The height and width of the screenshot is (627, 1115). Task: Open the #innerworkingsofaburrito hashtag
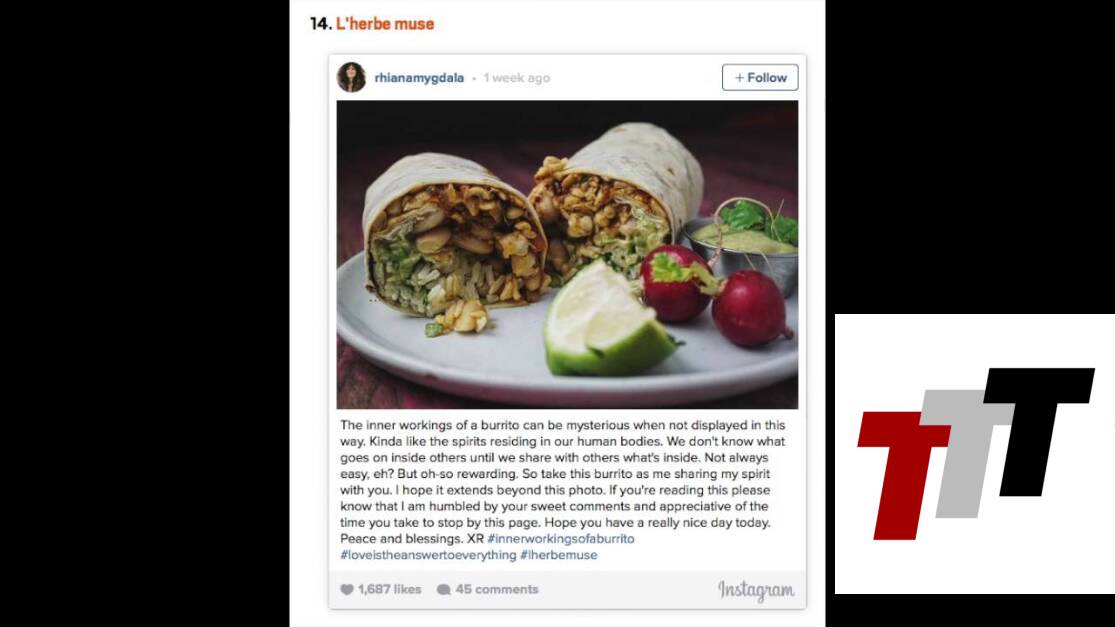[x=561, y=539]
